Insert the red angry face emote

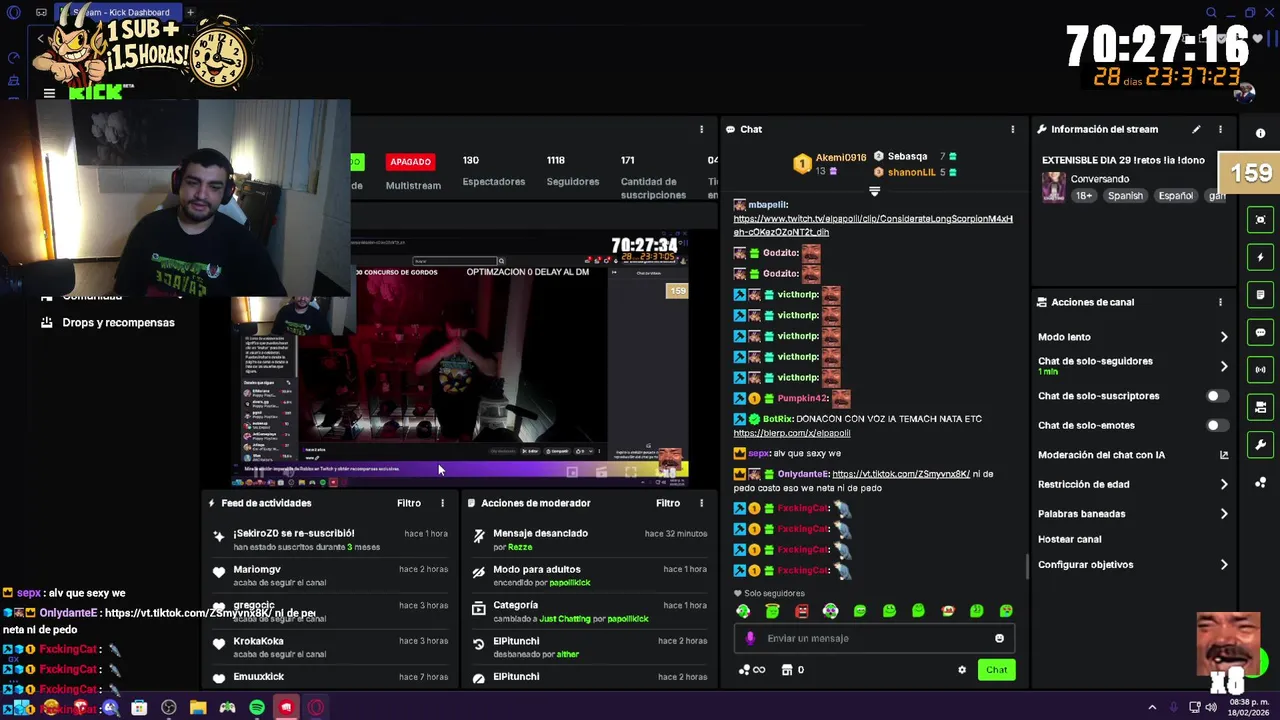click(801, 611)
